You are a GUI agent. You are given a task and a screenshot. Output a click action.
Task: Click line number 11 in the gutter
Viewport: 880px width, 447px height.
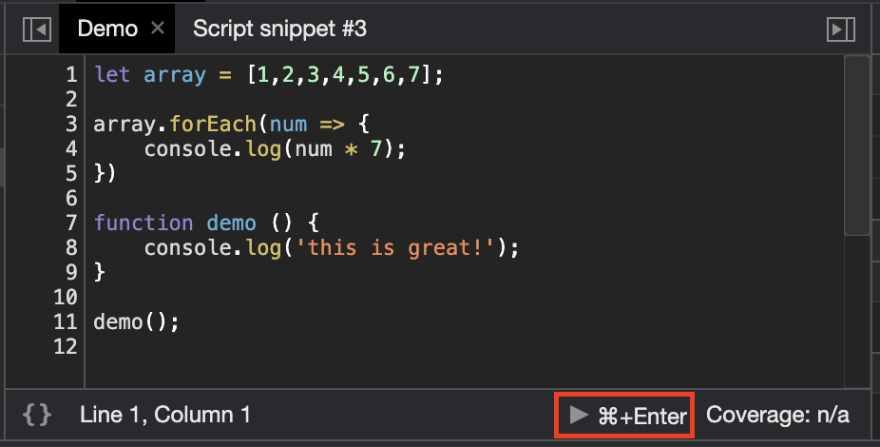tap(66, 322)
